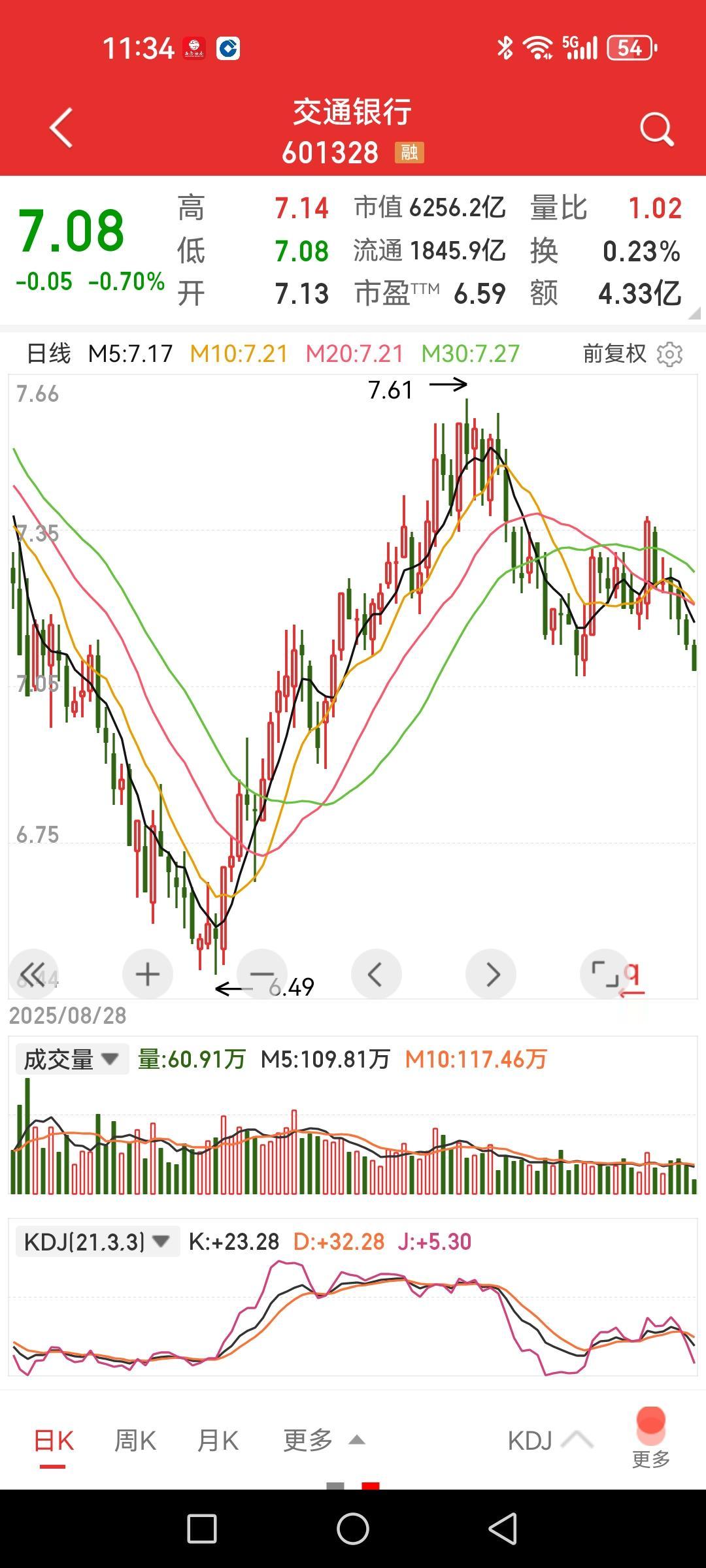Screen dimensions: 706x1568
Task: Tap Android back triangle button
Action: 503,1529
